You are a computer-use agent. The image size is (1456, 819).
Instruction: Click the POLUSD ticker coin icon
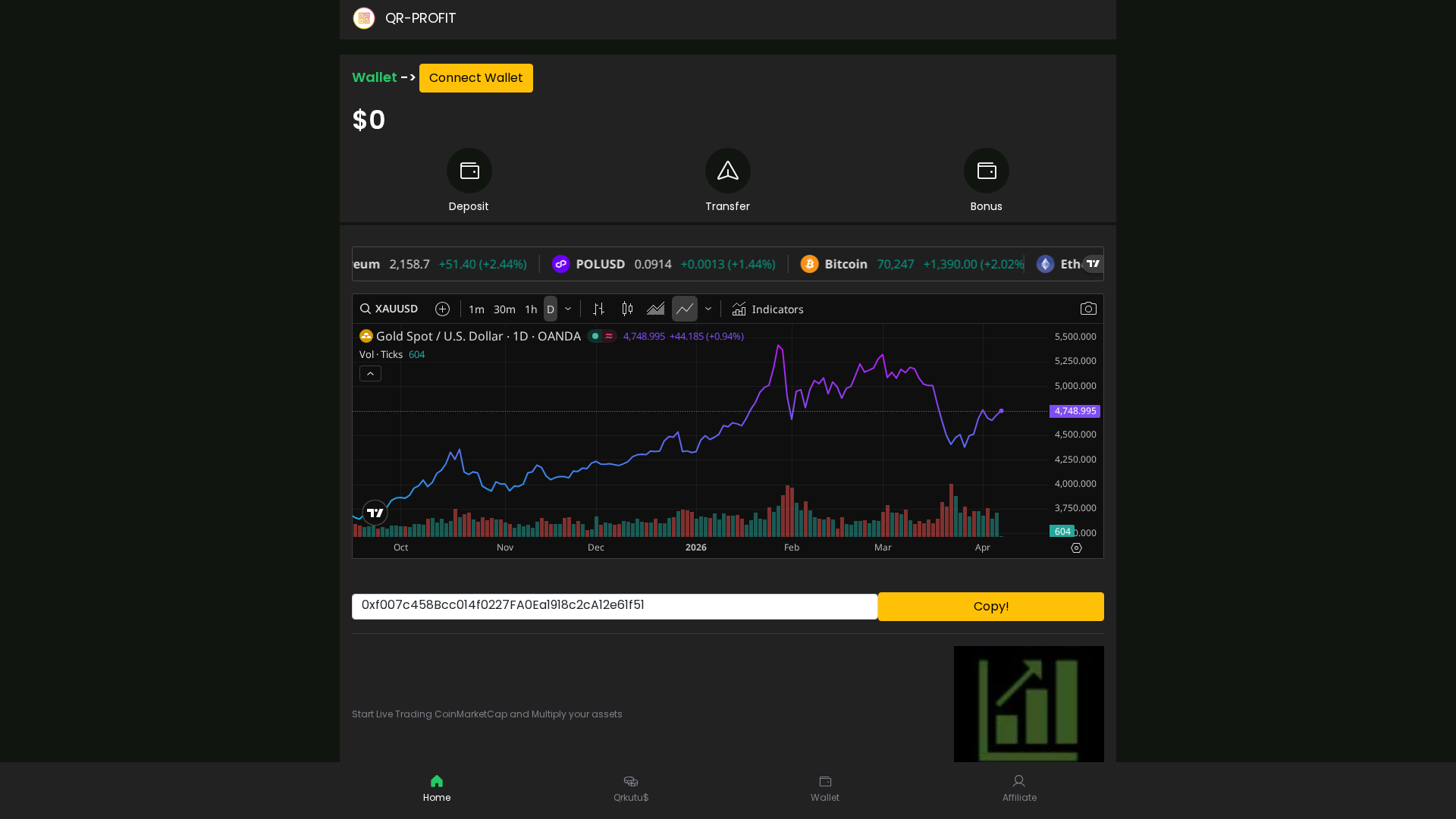[561, 264]
